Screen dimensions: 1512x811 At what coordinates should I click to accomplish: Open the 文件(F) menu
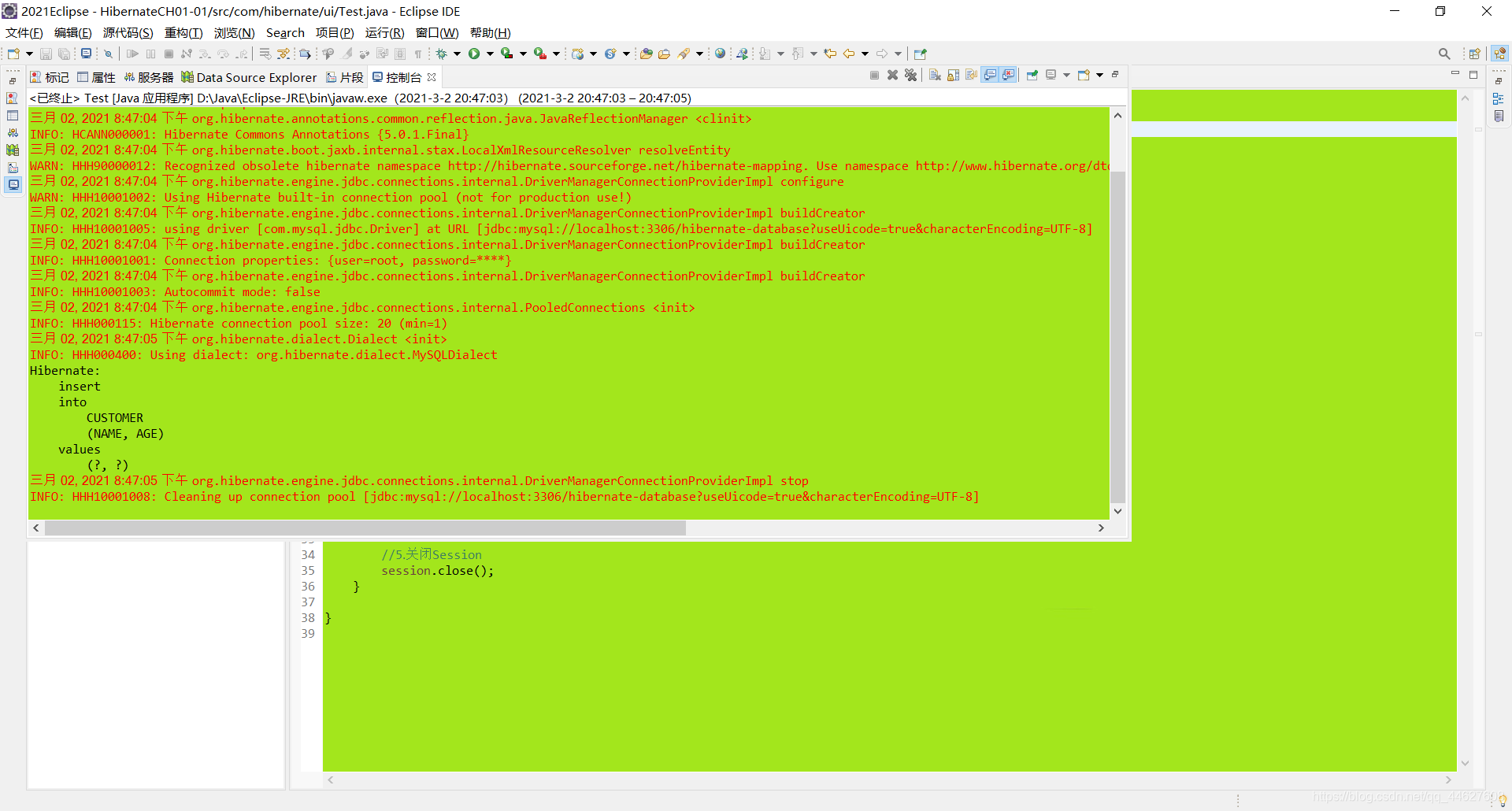click(24, 32)
